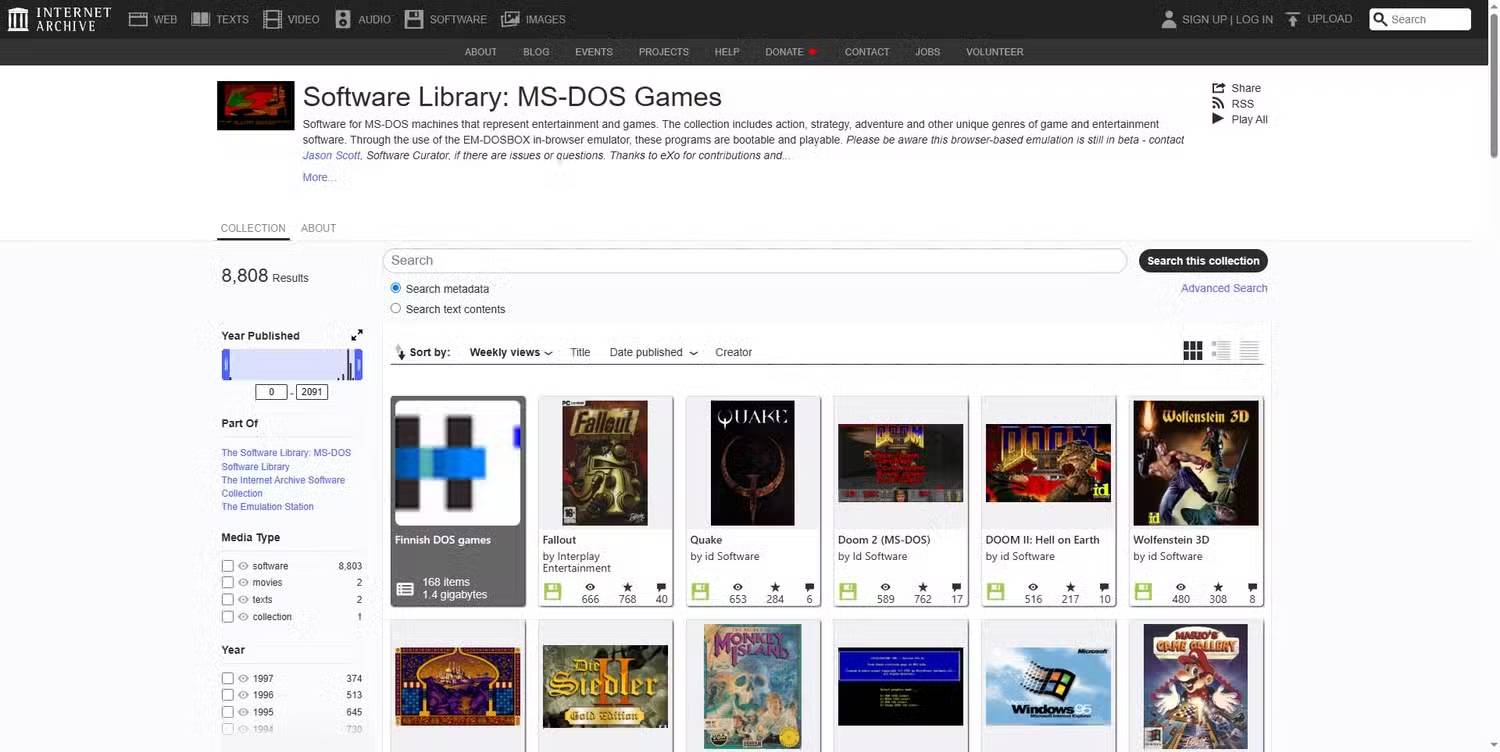Switch to grid tile view
Screen dimensions: 1500x752
[x=1193, y=350]
